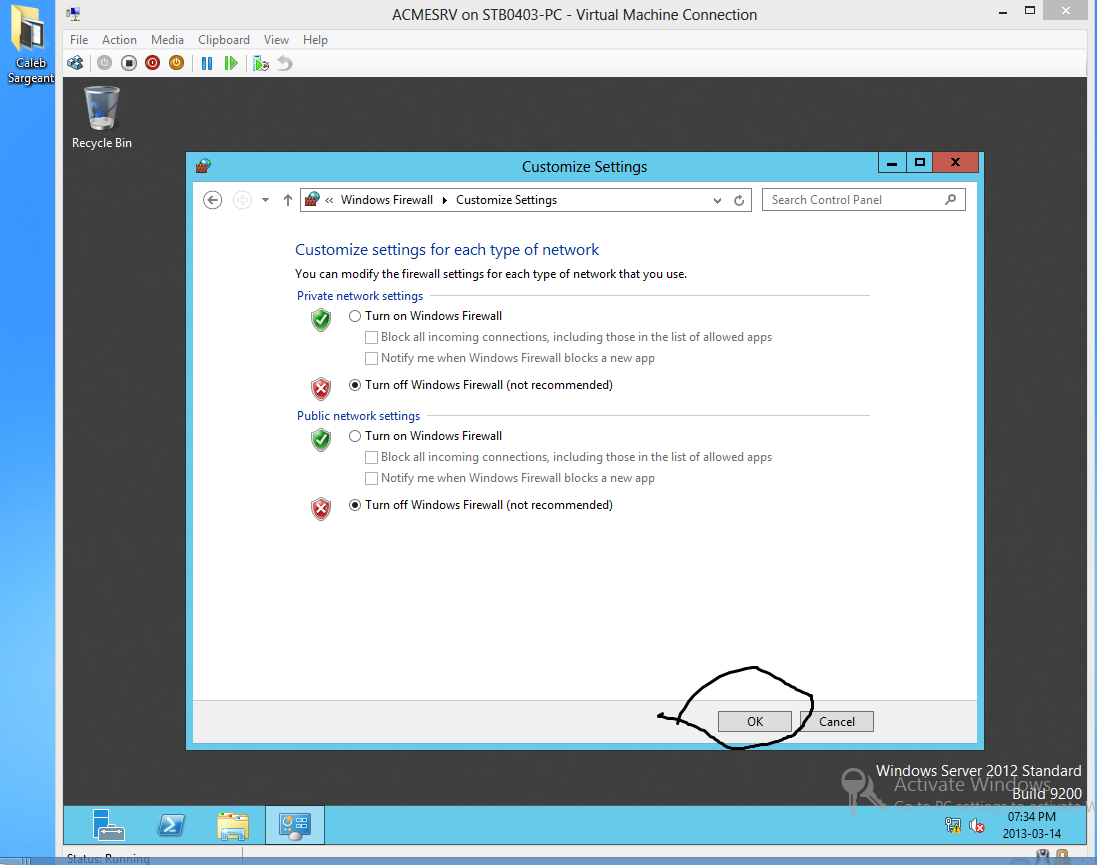
Task: Click the back arrow in Customize Settings
Action: coord(213,200)
